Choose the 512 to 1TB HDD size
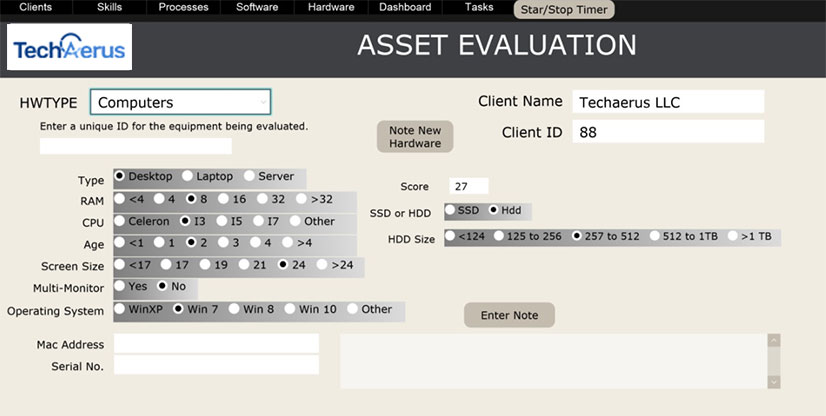Viewport: 826px width, 416px height. 655,237
